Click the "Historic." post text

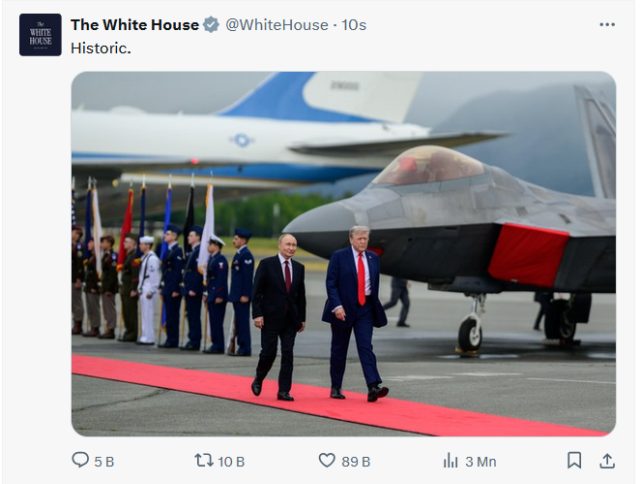(101, 48)
